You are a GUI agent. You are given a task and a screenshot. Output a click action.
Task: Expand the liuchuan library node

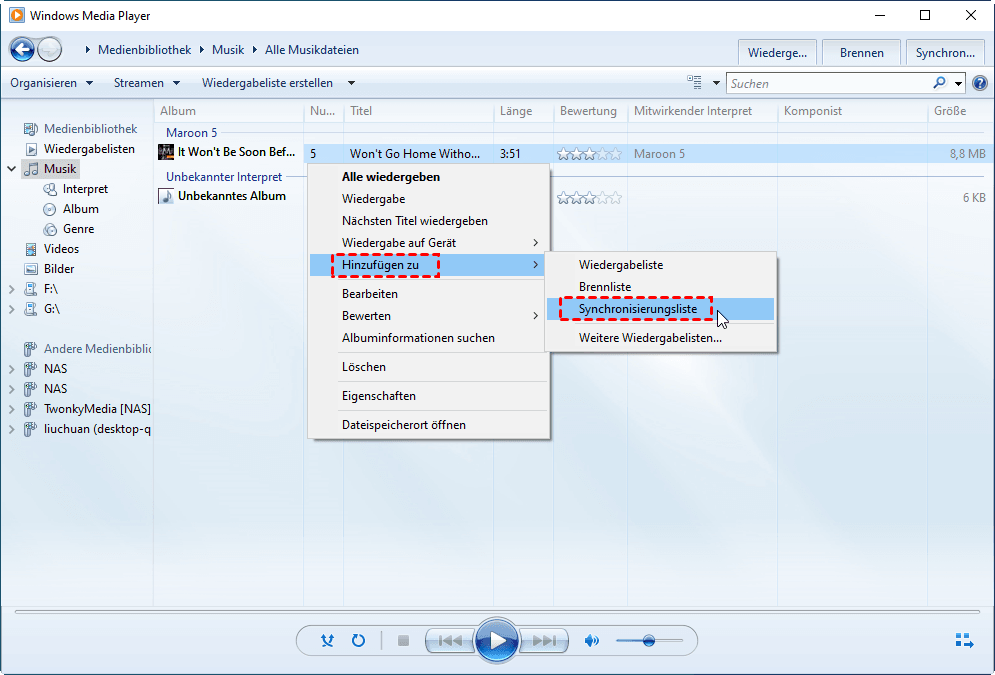(x=11, y=429)
